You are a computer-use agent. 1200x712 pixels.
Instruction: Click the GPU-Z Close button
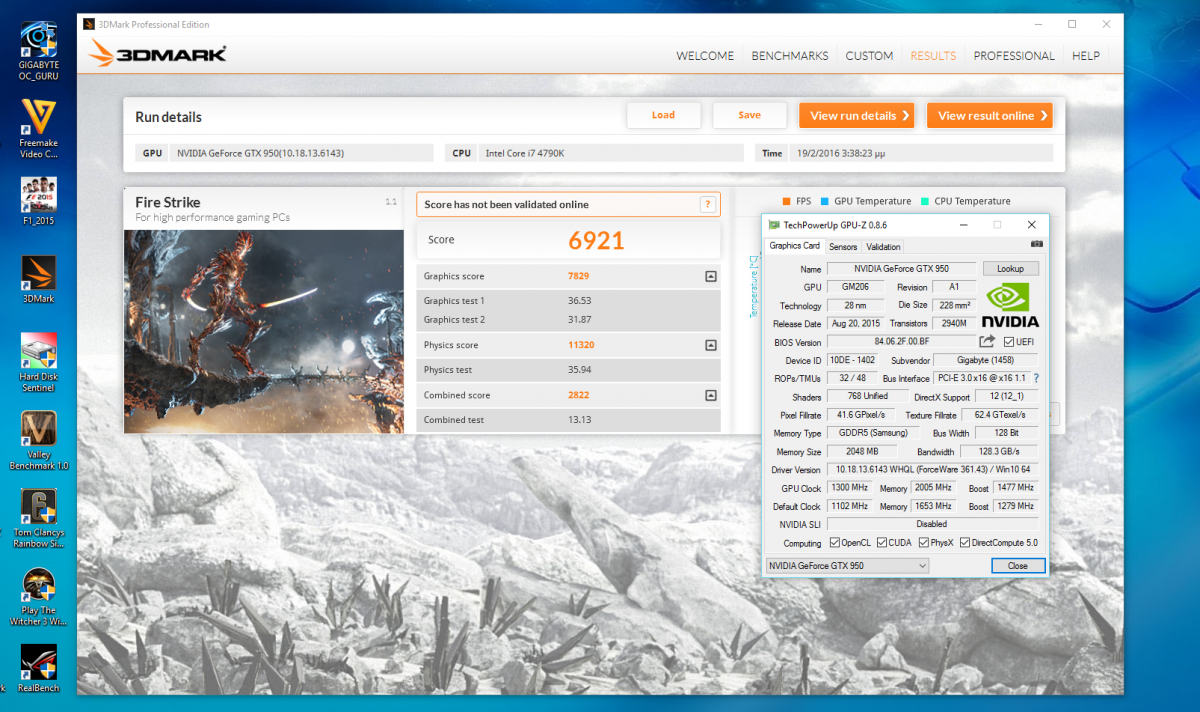[x=1018, y=566]
